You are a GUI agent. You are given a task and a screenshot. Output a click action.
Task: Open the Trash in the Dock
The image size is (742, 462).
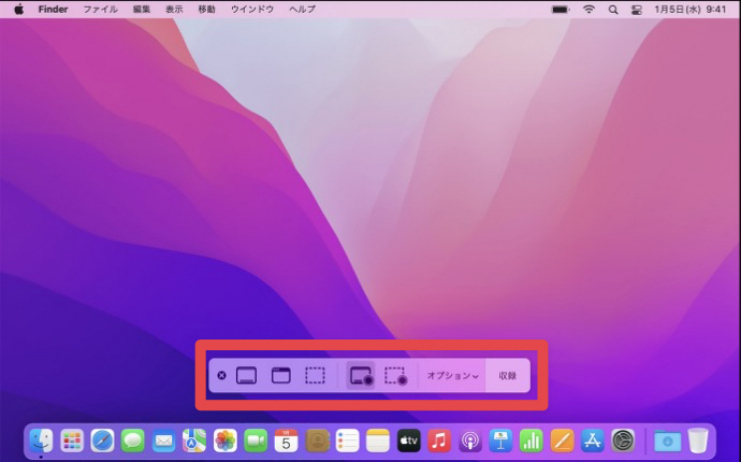click(698, 440)
